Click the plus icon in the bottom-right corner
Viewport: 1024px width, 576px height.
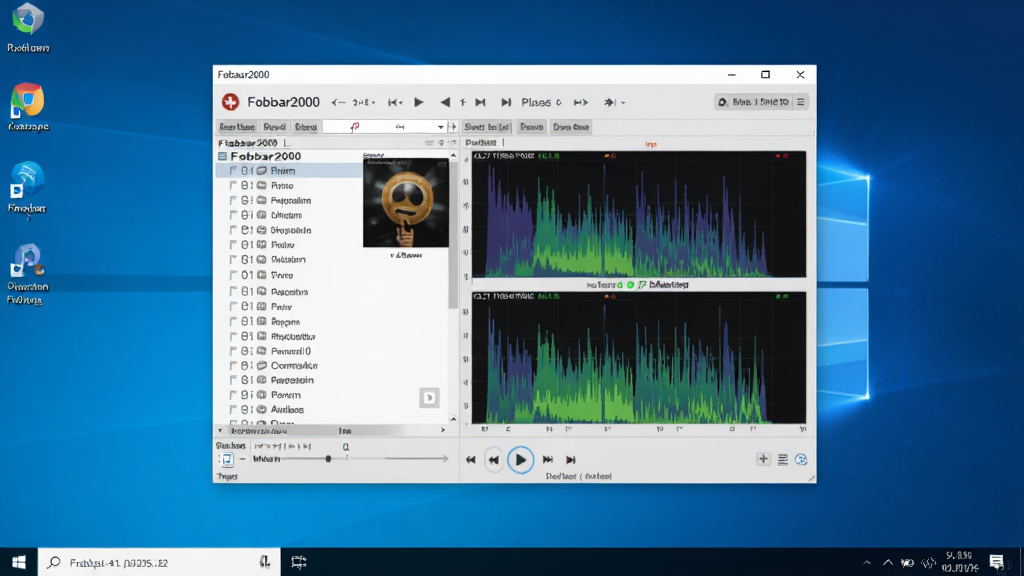[763, 459]
